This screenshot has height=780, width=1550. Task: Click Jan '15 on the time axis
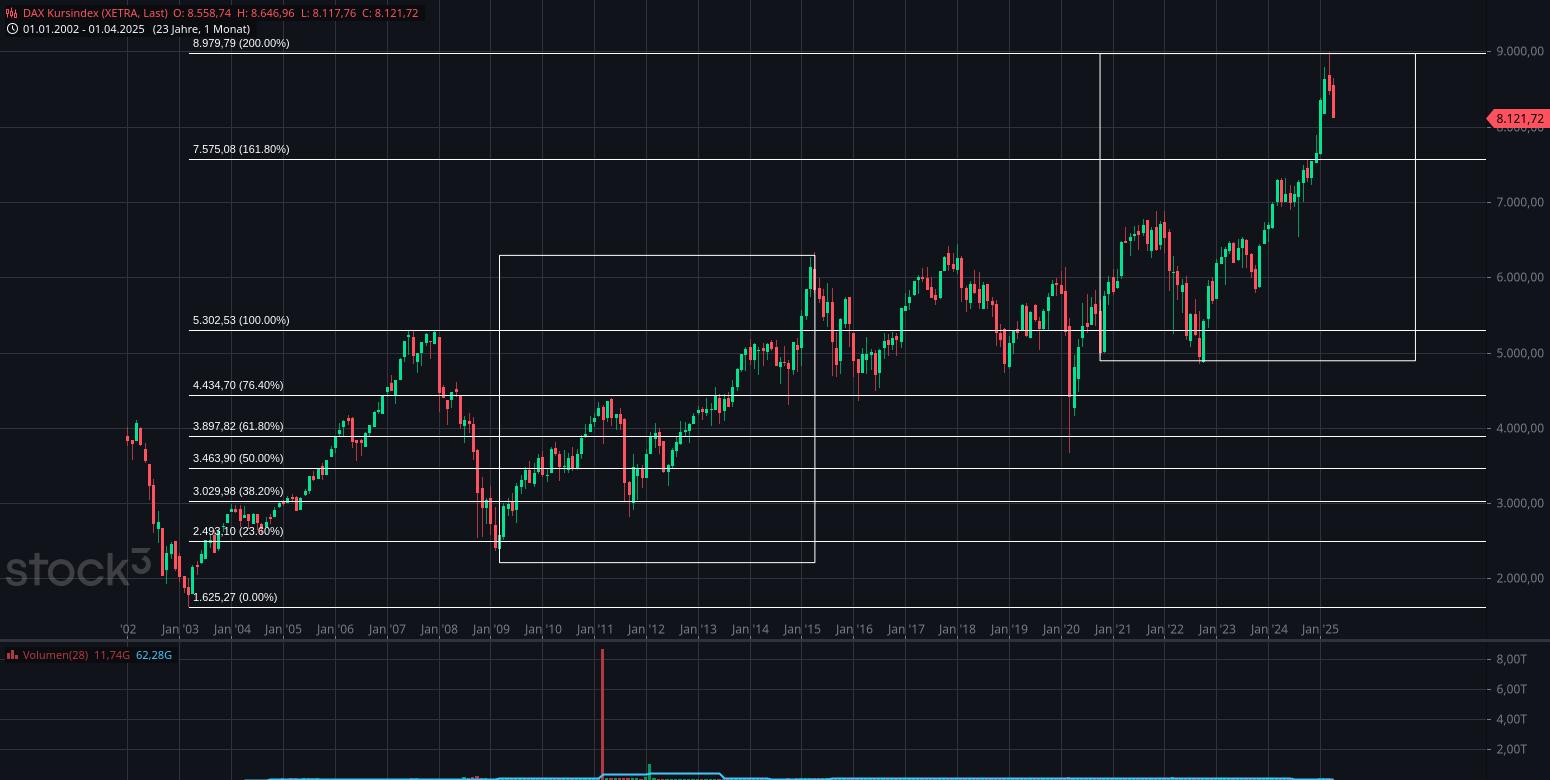802,630
